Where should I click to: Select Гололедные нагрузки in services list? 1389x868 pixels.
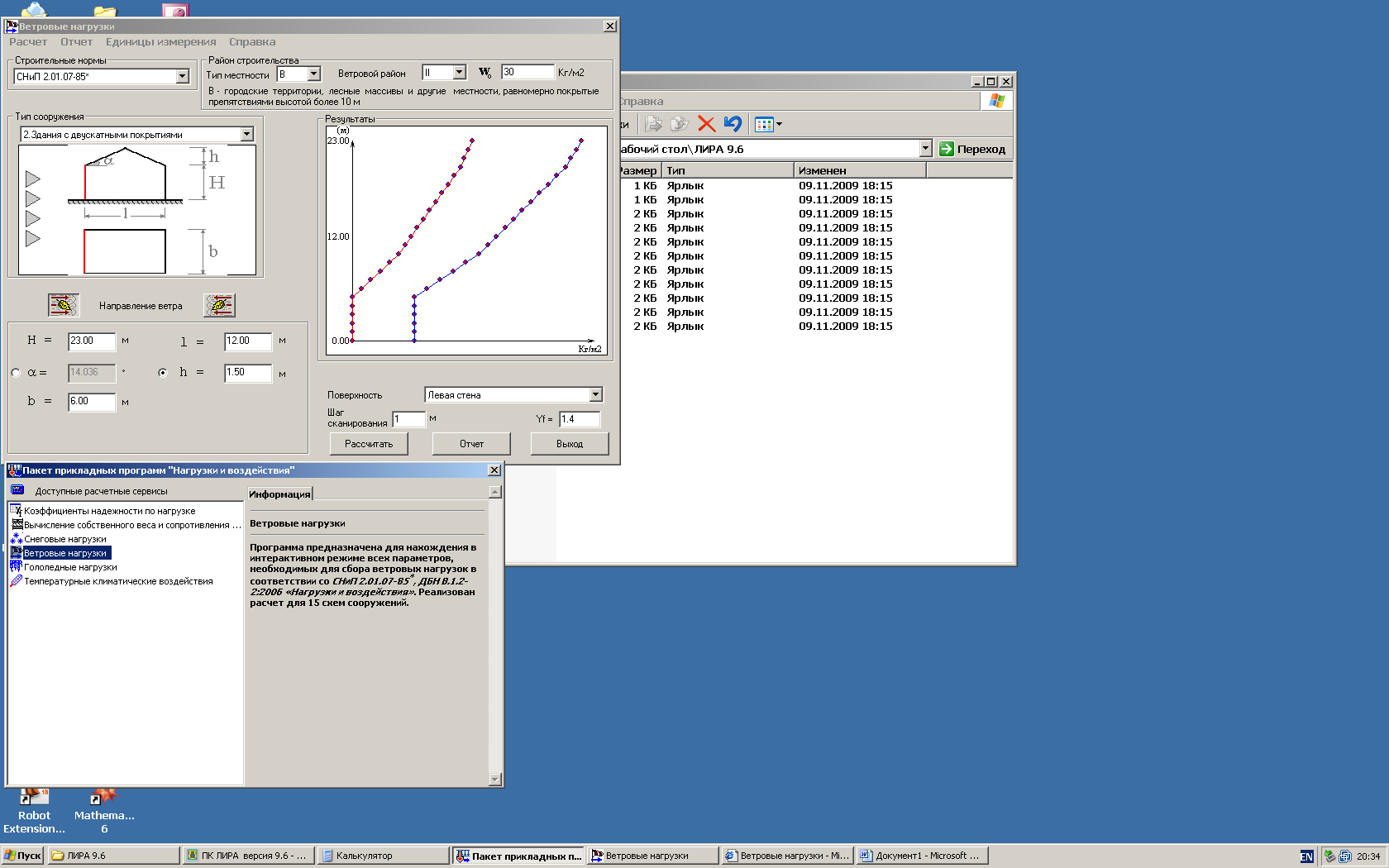click(x=70, y=567)
